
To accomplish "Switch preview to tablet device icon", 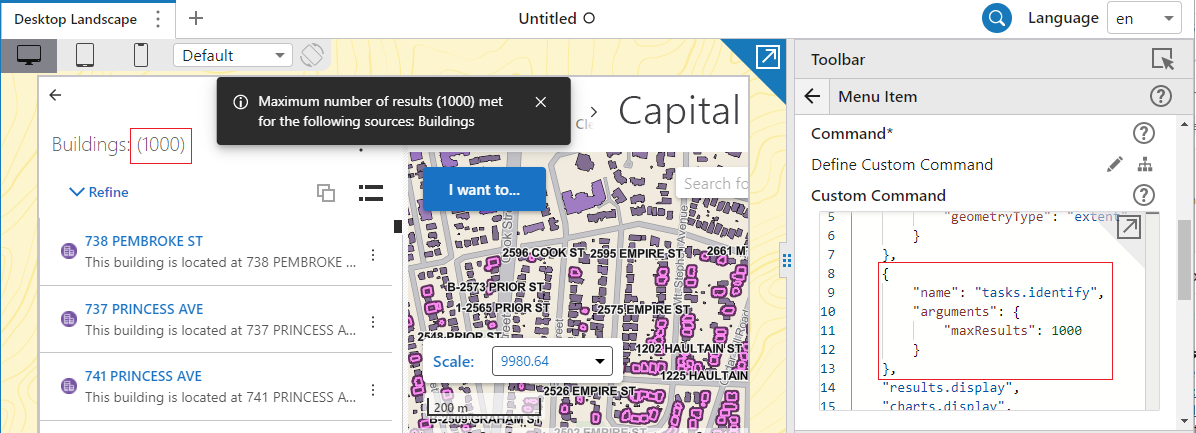I will point(85,56).
